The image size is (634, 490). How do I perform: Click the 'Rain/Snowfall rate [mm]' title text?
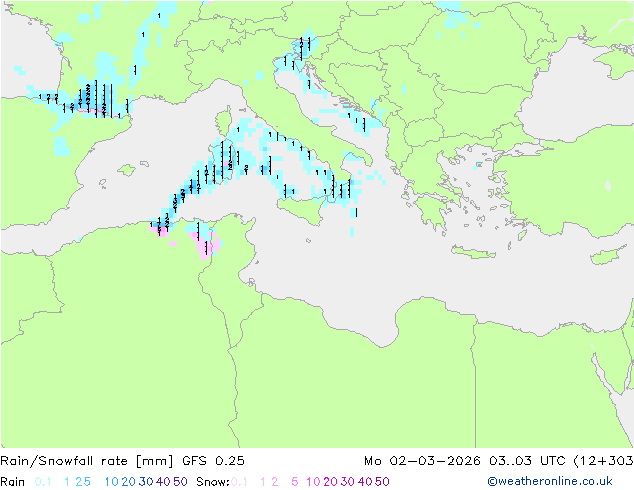pos(87,461)
